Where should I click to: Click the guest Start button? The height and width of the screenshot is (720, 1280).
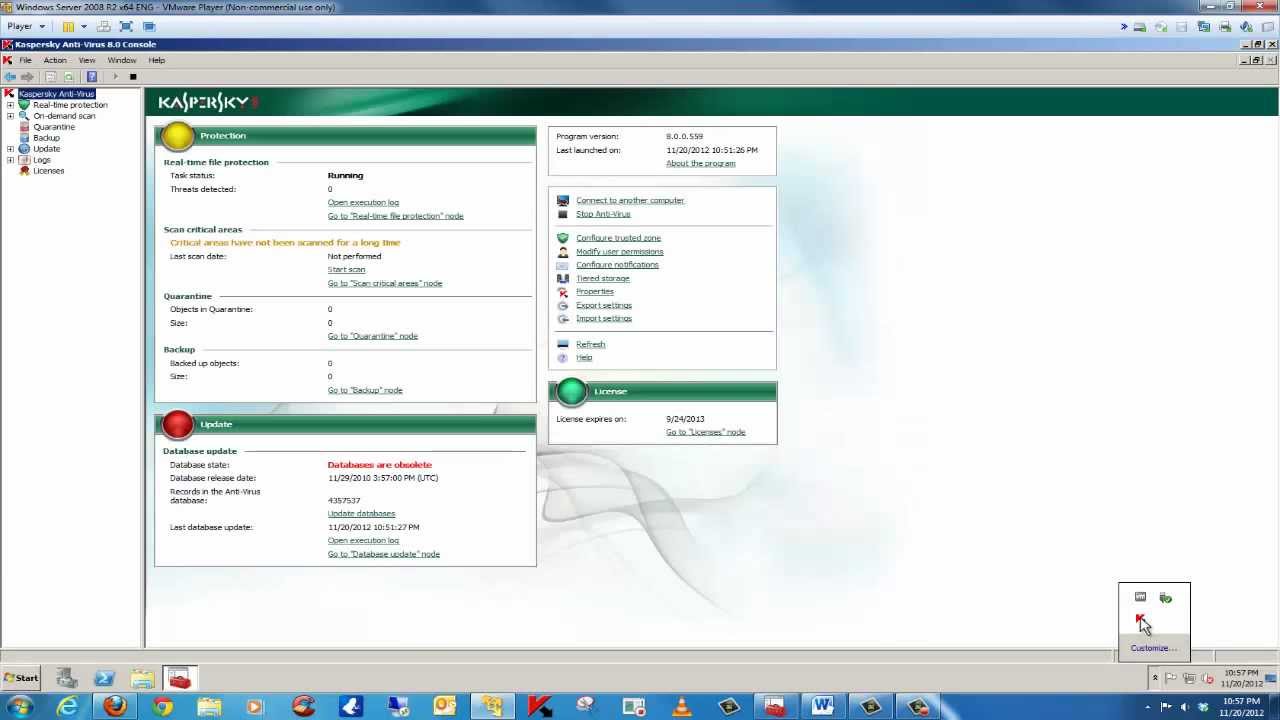point(20,678)
